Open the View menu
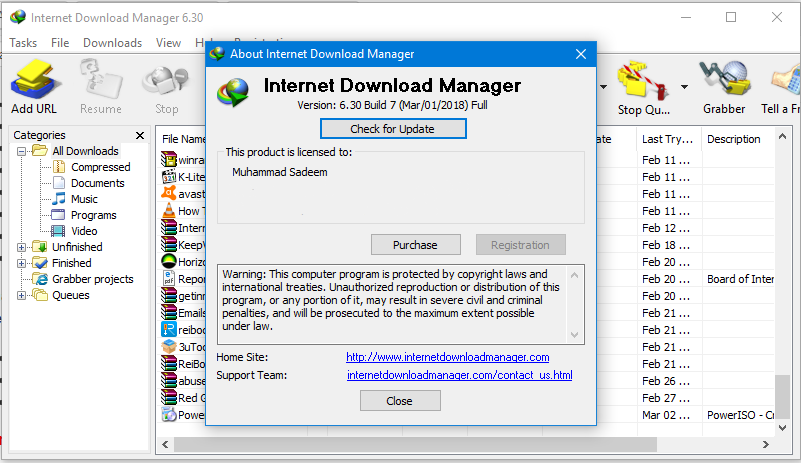This screenshot has height=475, width=801. tap(168, 43)
